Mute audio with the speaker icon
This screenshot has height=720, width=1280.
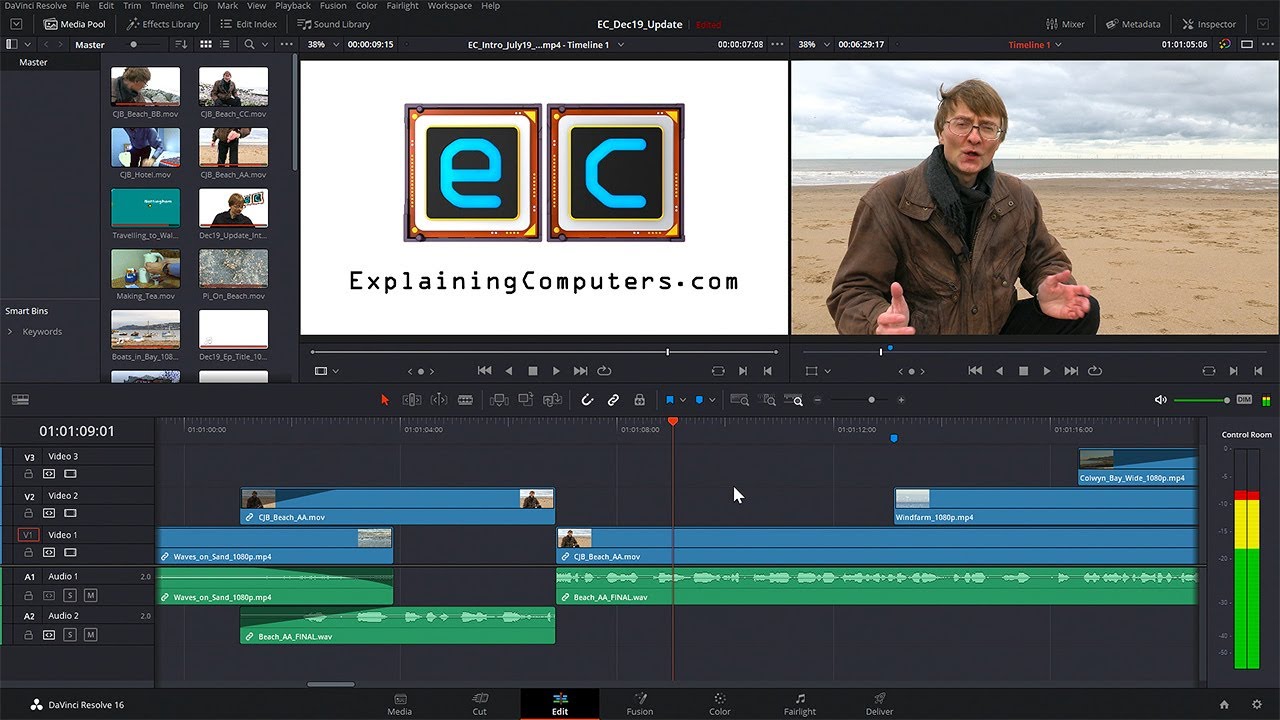(x=1160, y=400)
